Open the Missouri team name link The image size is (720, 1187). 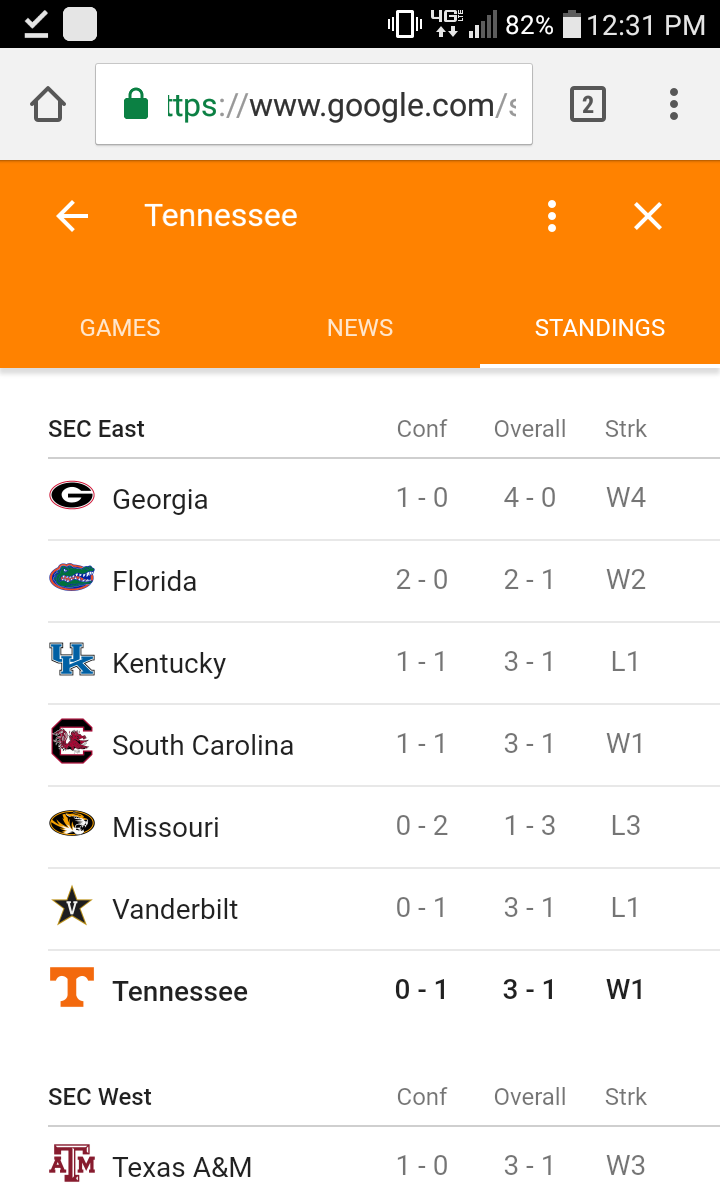(x=166, y=827)
